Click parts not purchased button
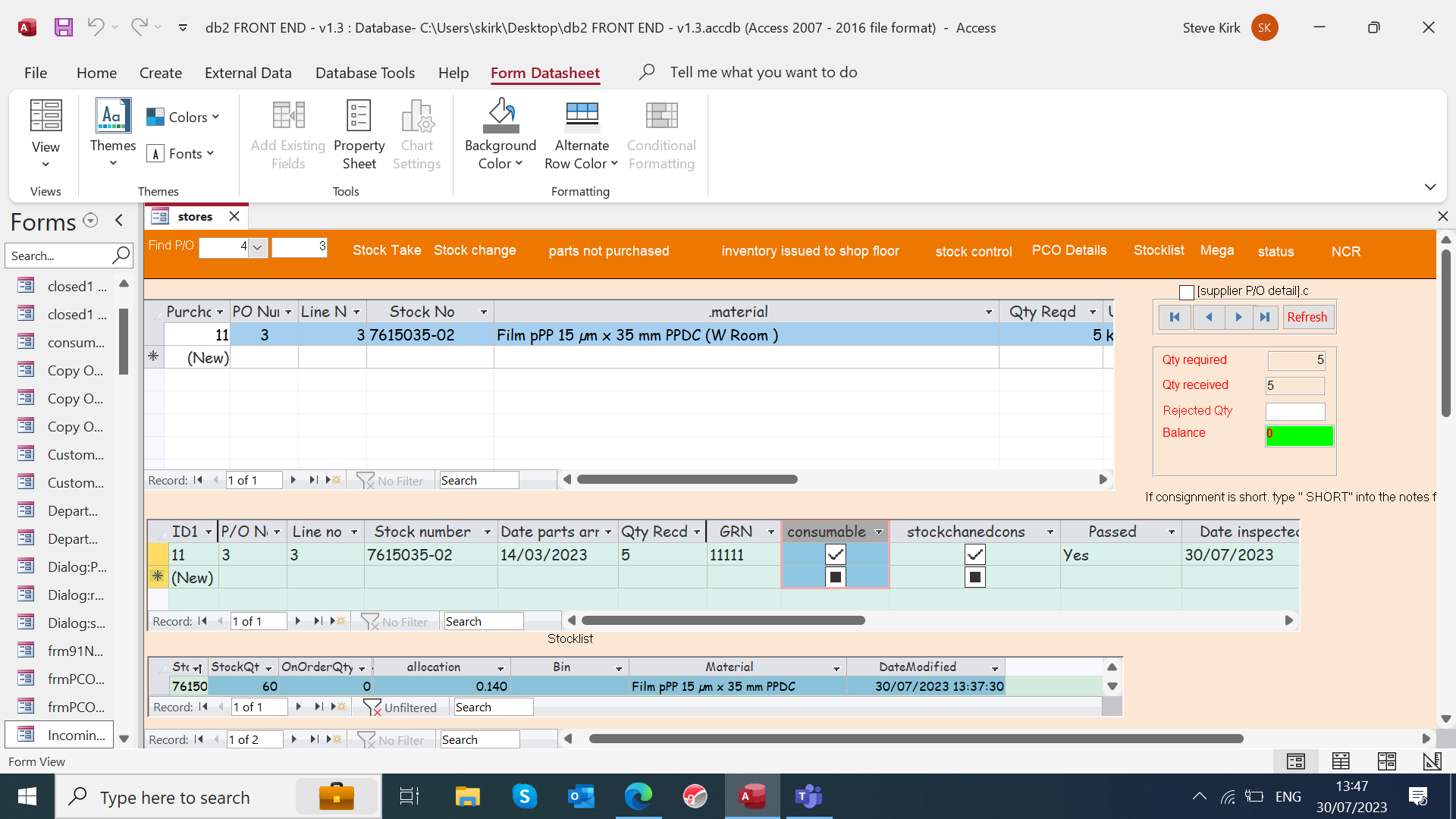The width and height of the screenshot is (1456, 819). [x=609, y=251]
